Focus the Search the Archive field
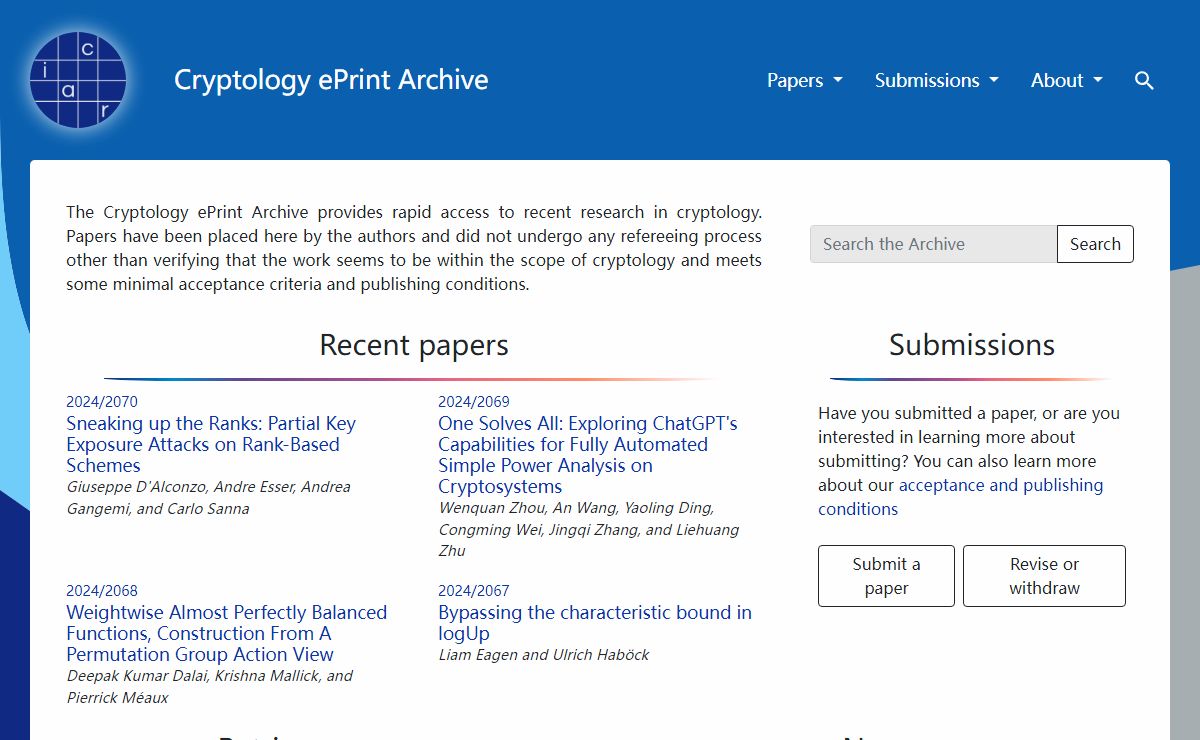The image size is (1200, 740). [932, 244]
